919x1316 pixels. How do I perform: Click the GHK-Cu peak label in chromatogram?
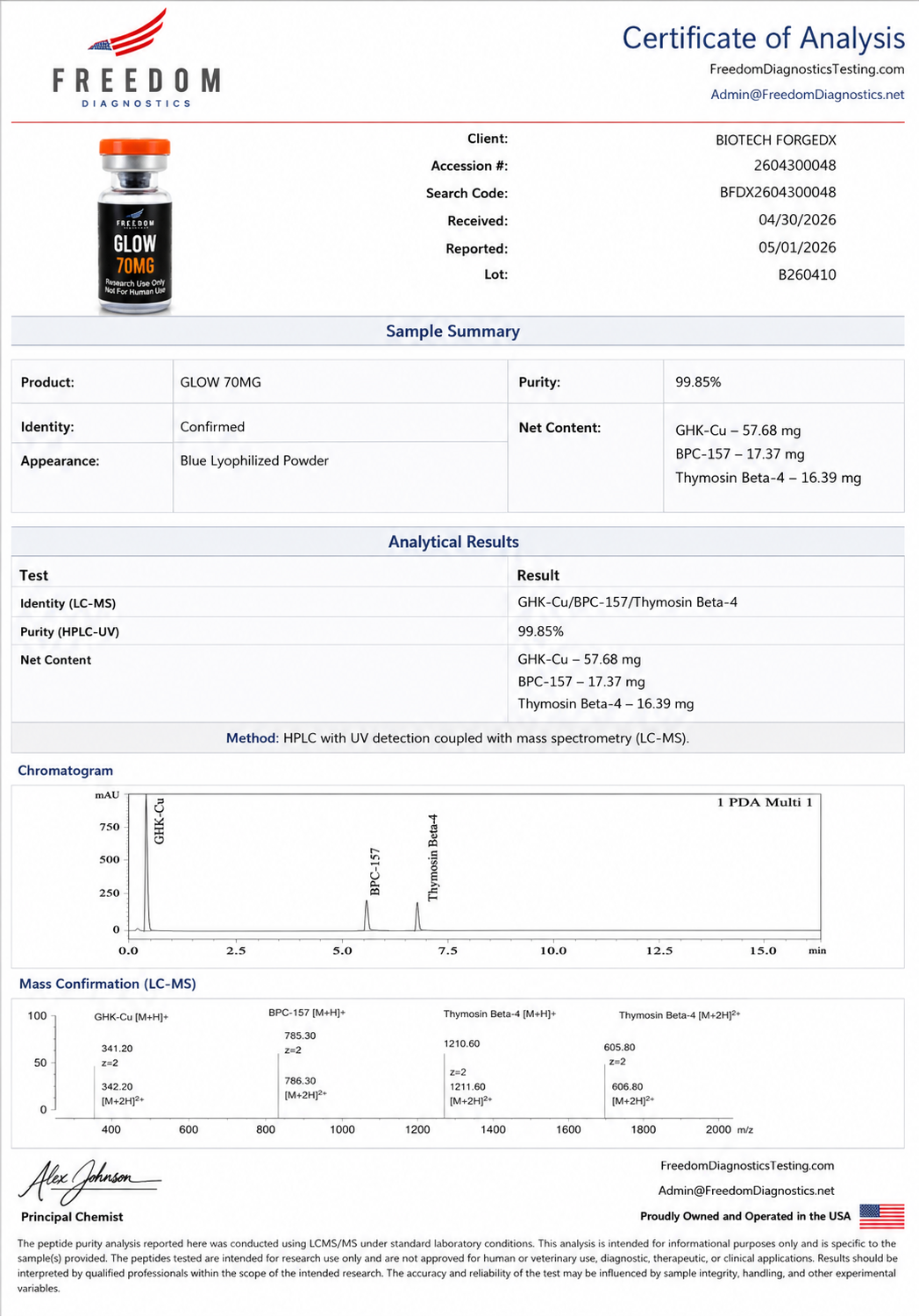click(159, 821)
